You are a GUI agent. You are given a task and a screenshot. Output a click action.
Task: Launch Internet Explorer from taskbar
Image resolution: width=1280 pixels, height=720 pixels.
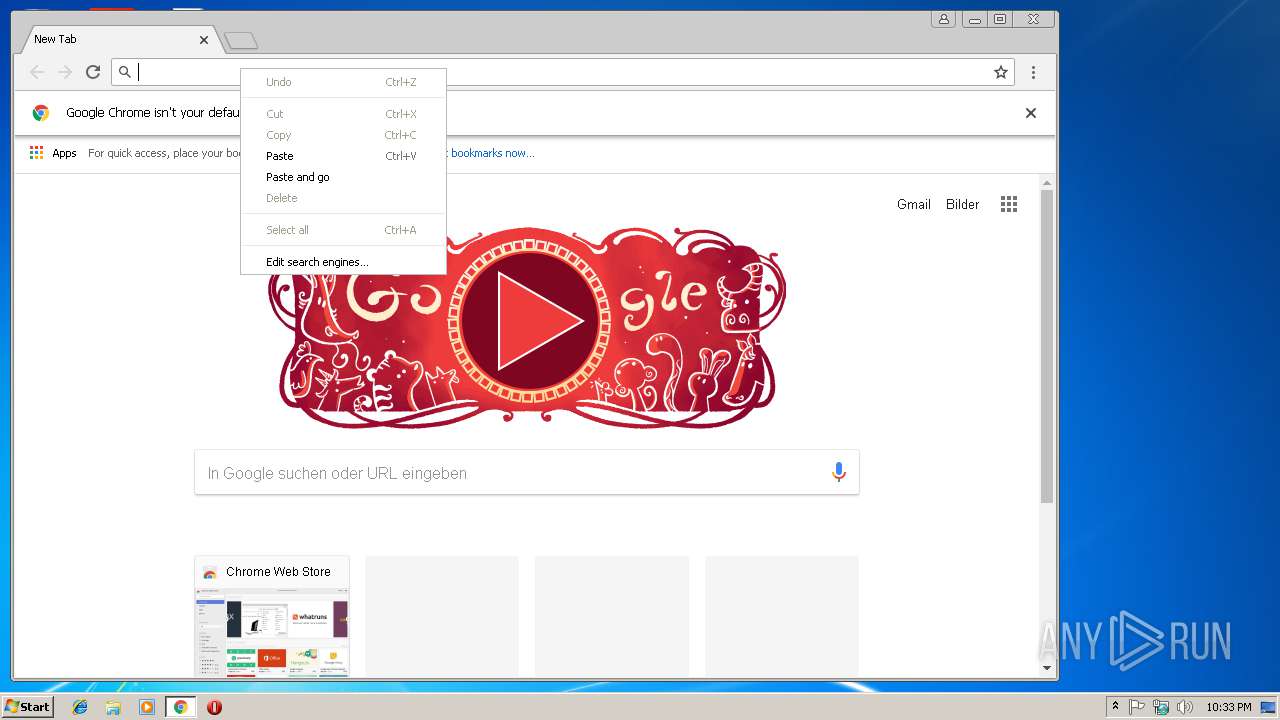[80, 707]
